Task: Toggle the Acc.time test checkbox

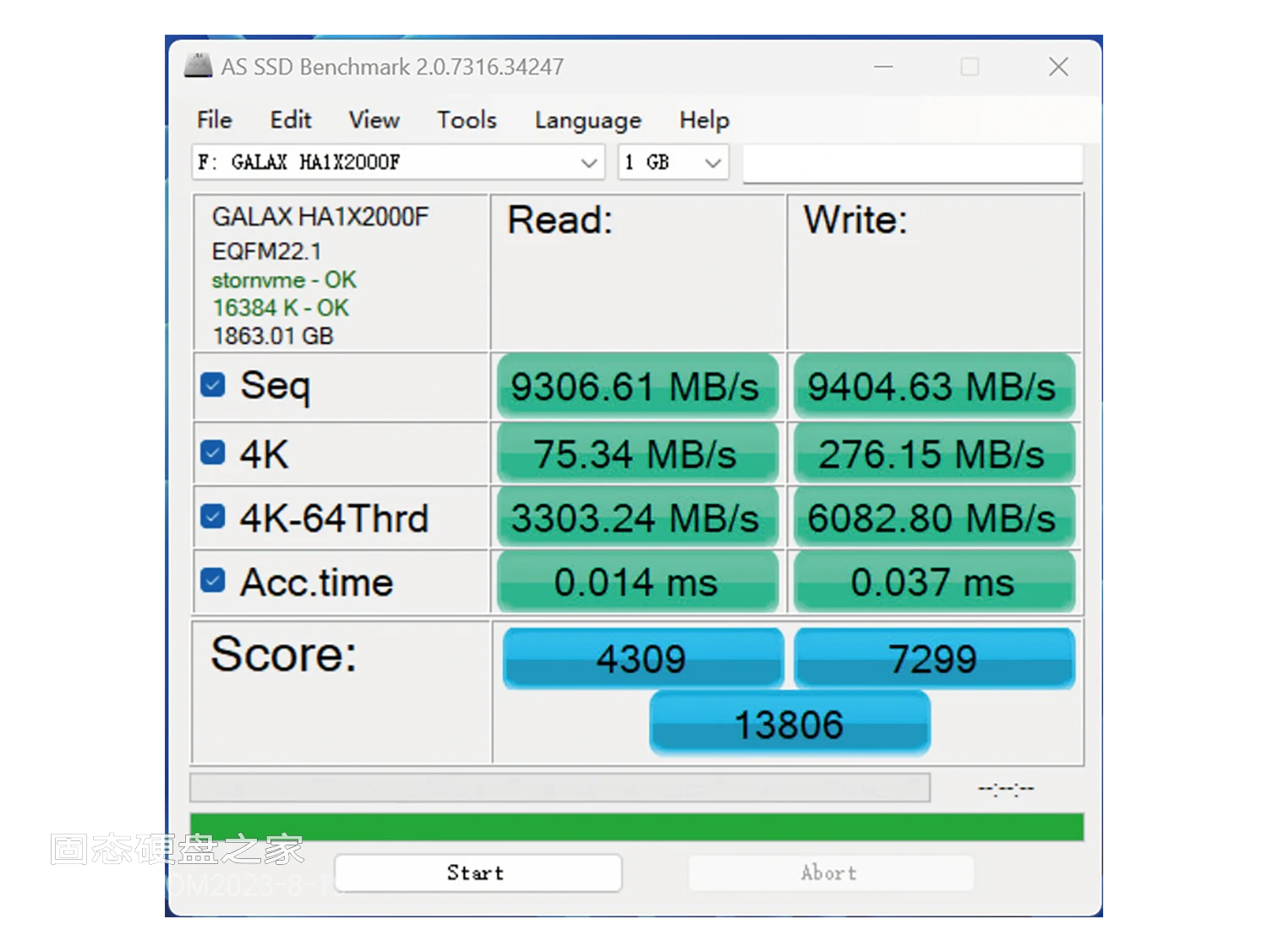Action: [213, 581]
